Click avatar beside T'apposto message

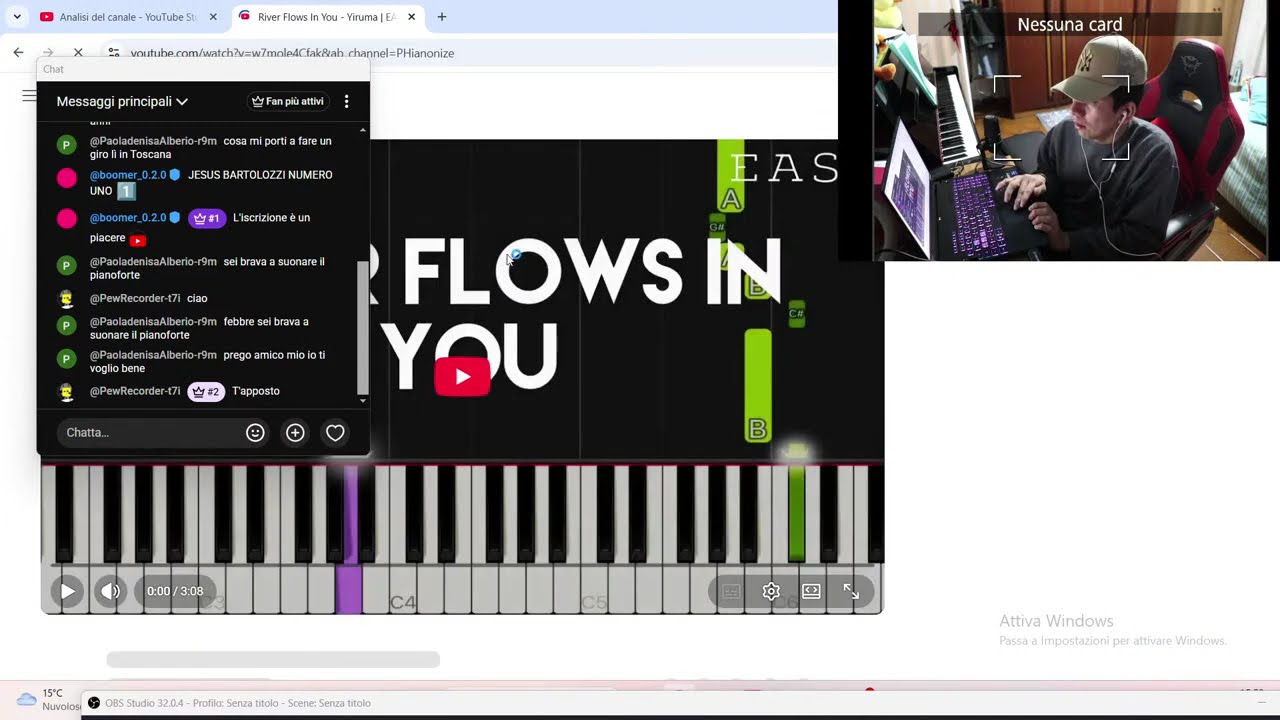[x=66, y=392]
